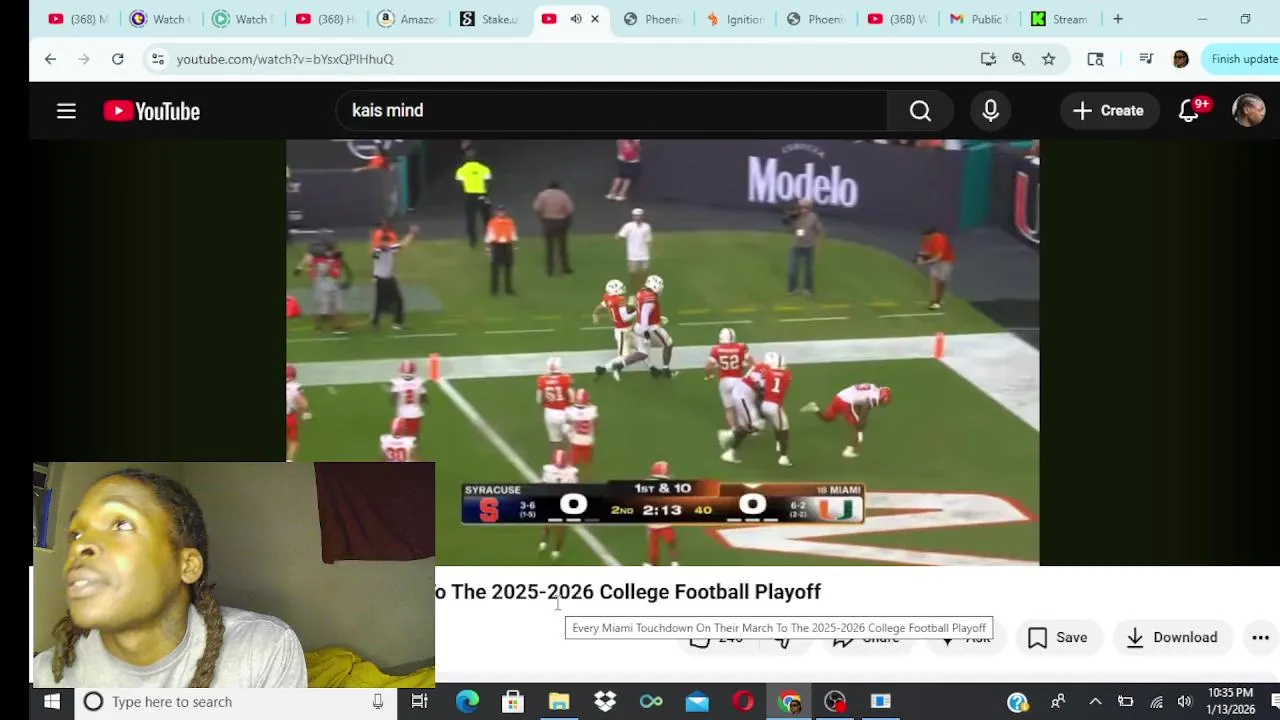Screen dimensions: 1280x720
Task: Save video to a playlist
Action: pyautogui.click(x=1058, y=637)
